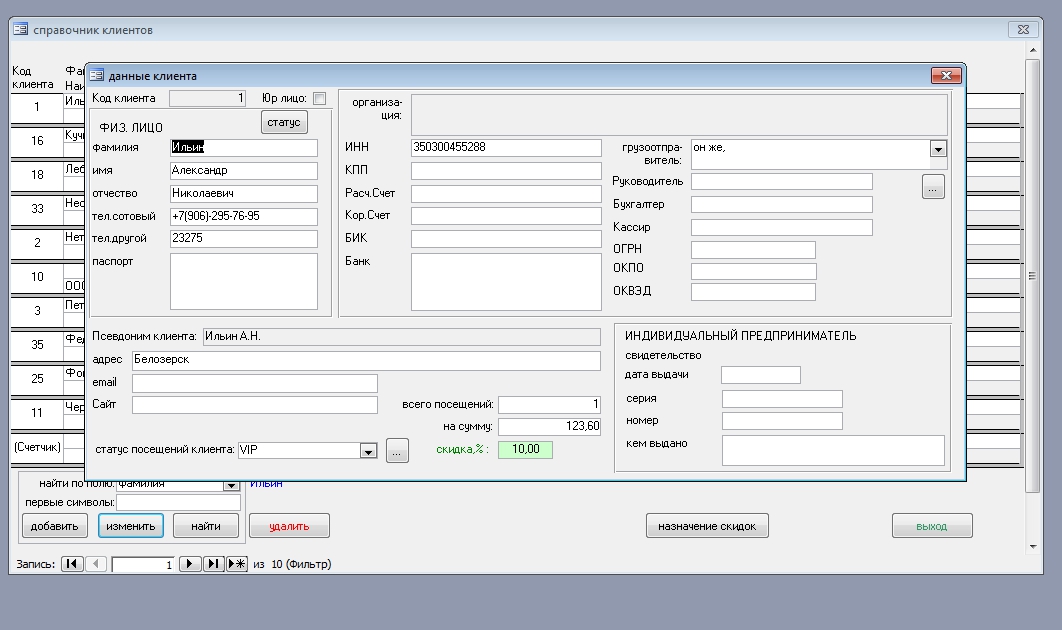Click the паспорт text area

(x=244, y=281)
